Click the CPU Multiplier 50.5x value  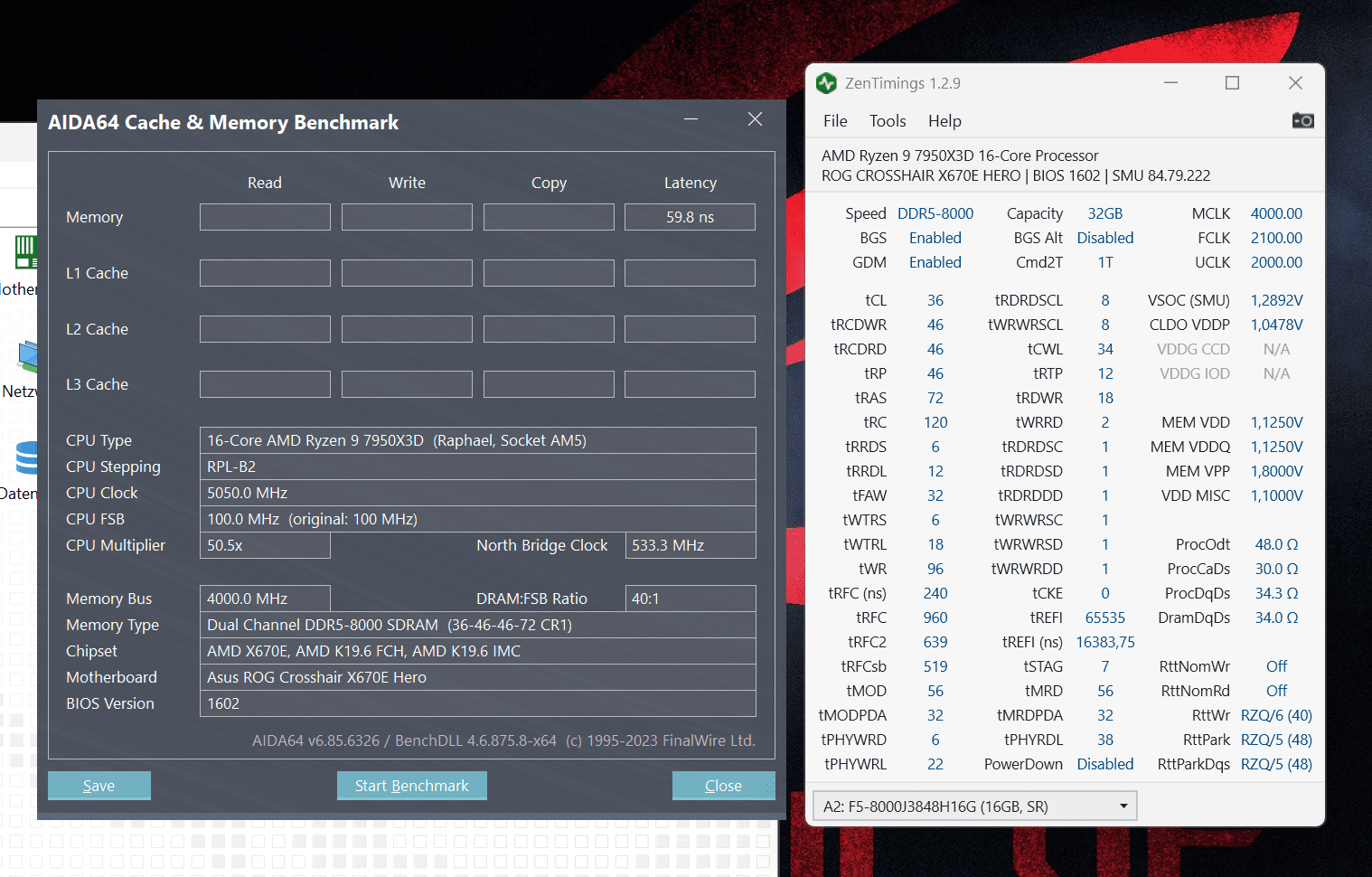click(265, 545)
